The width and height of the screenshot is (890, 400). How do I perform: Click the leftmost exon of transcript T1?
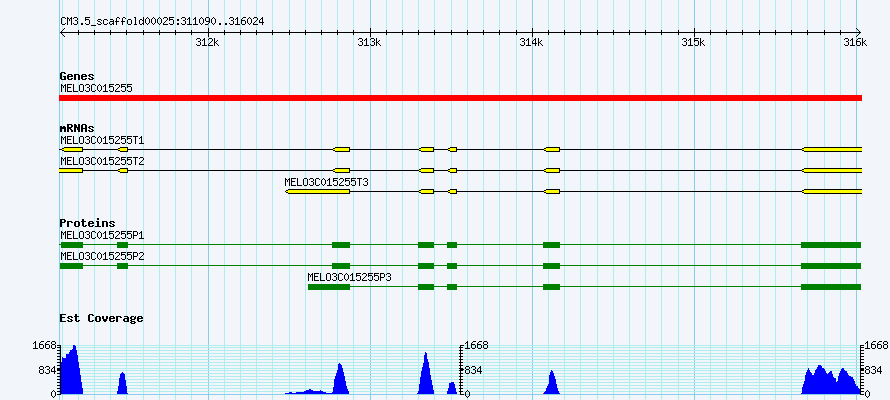[71, 149]
